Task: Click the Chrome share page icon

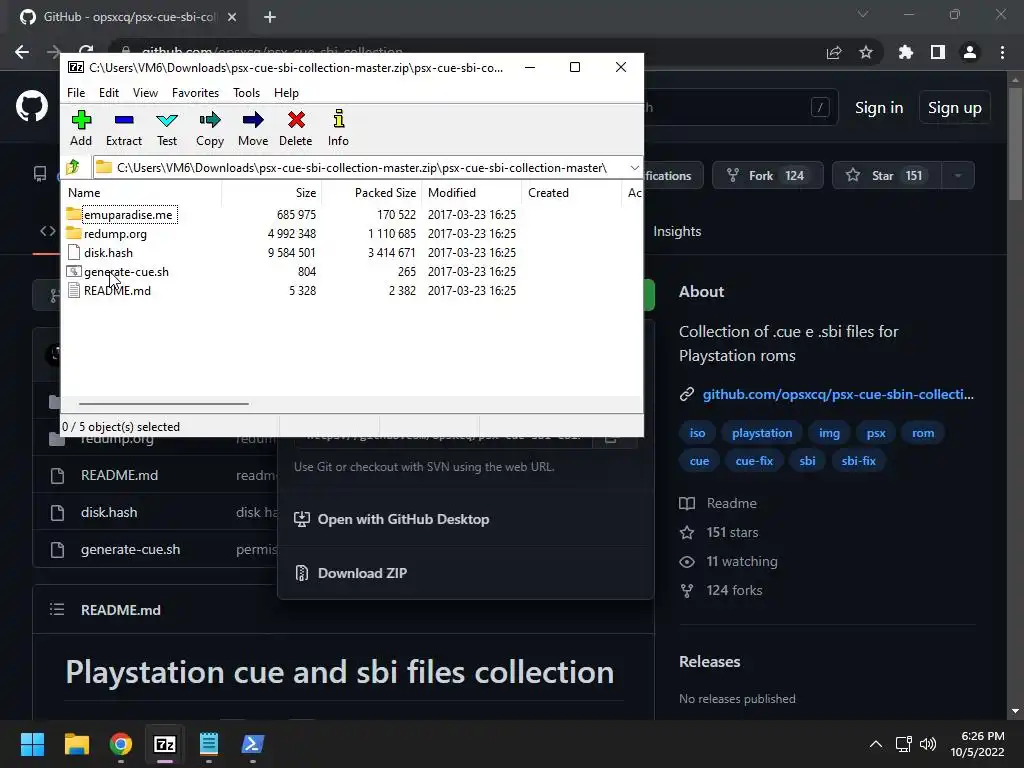Action: coord(834,52)
